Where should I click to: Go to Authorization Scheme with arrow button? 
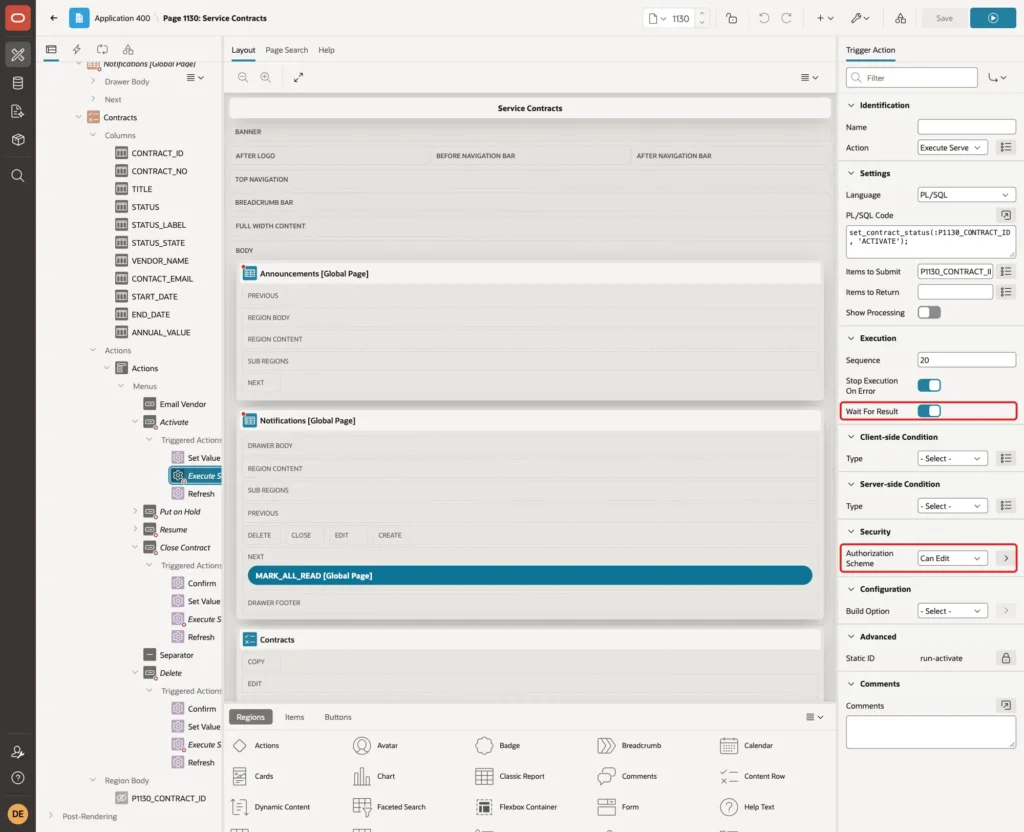point(1006,558)
